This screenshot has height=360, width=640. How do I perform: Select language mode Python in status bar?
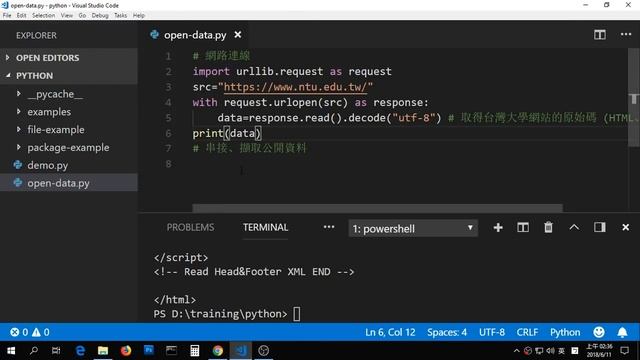[565, 332]
